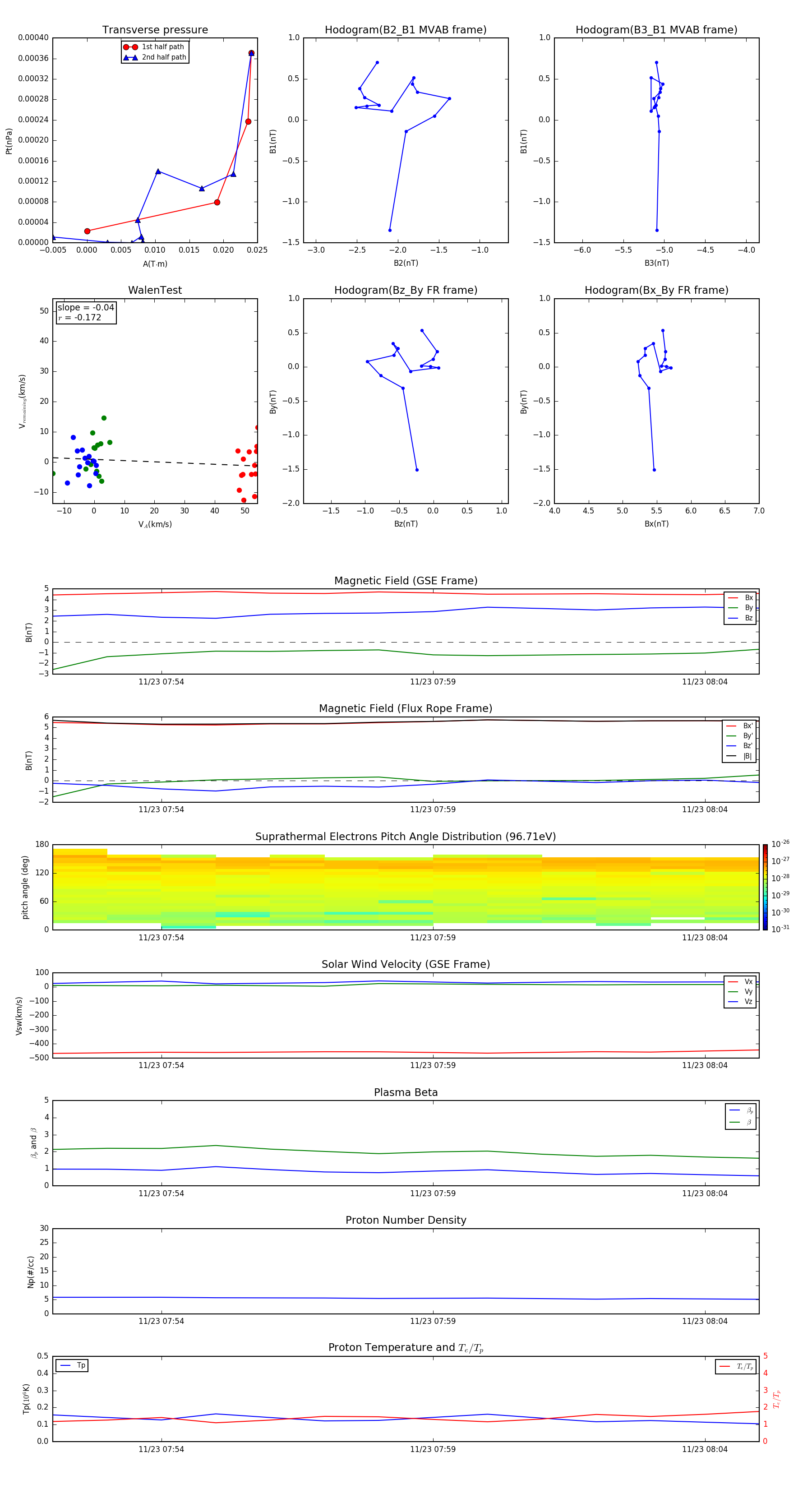Click Suprathermal Electrons Pitch Angle Distribution title
The image size is (812, 1489).
tap(406, 837)
